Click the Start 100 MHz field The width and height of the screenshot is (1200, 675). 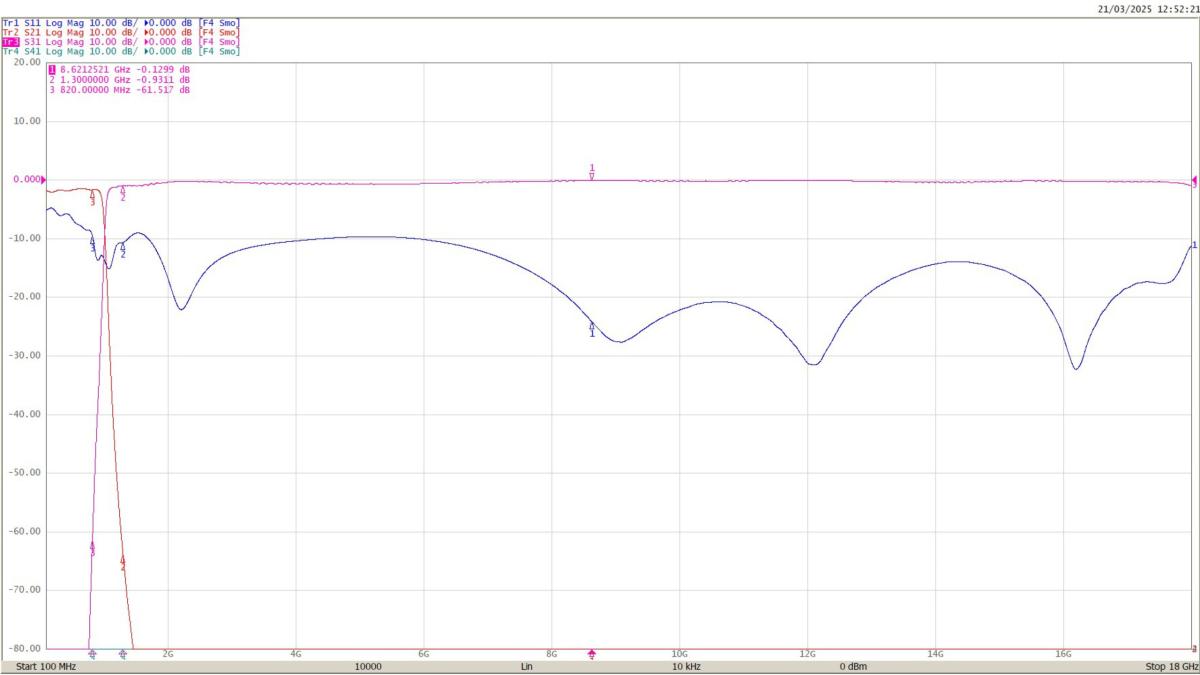pos(46,667)
